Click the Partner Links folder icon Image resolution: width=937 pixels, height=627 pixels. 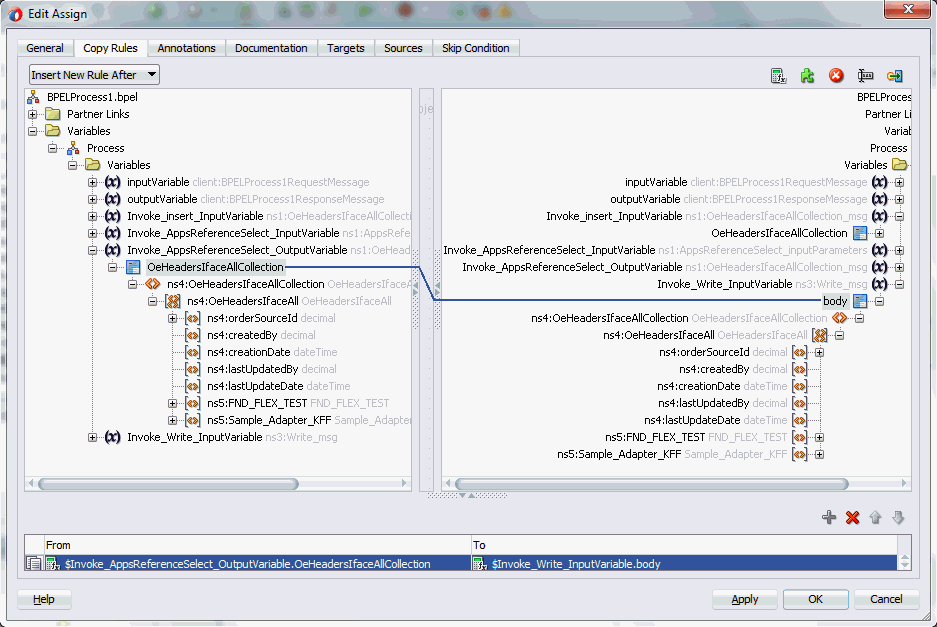[x=53, y=114]
